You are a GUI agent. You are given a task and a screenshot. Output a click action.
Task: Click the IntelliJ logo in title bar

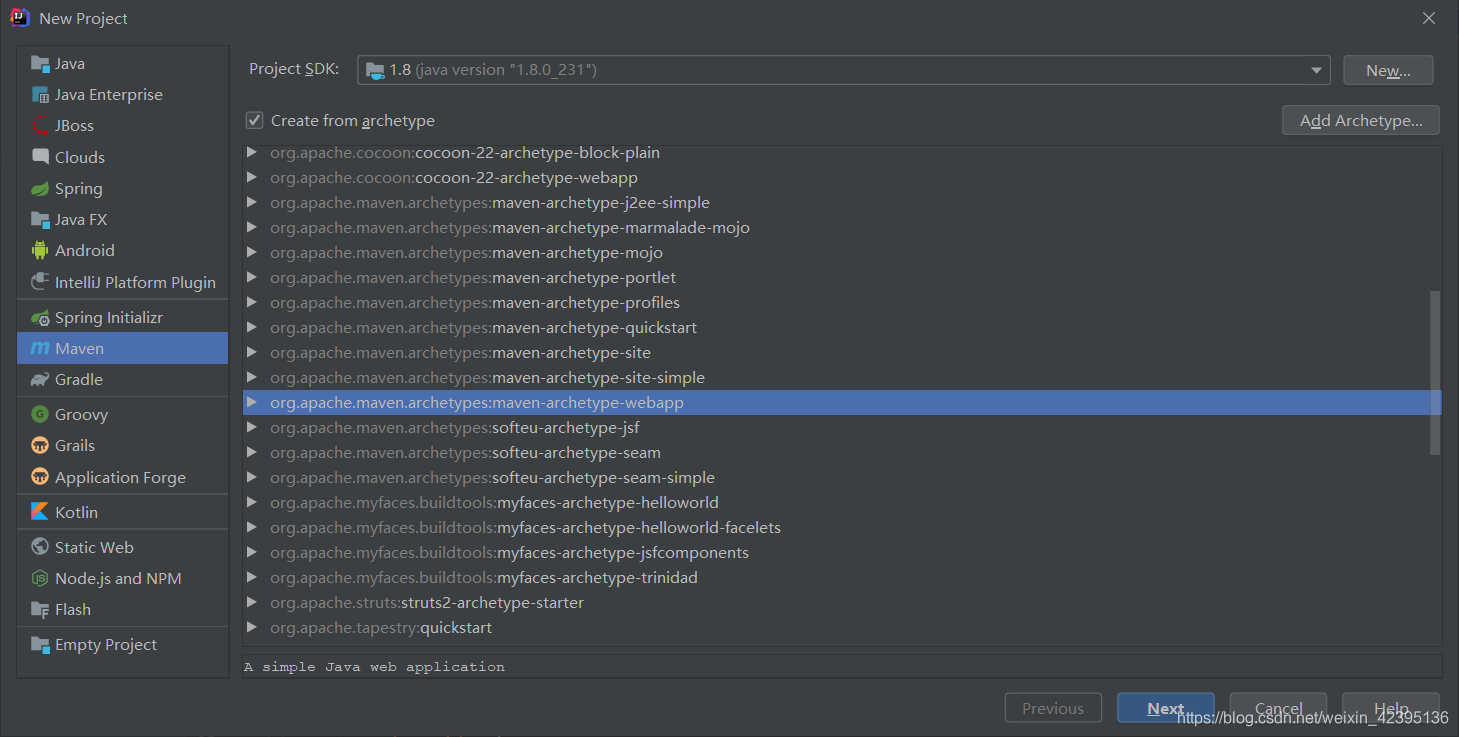coord(20,18)
